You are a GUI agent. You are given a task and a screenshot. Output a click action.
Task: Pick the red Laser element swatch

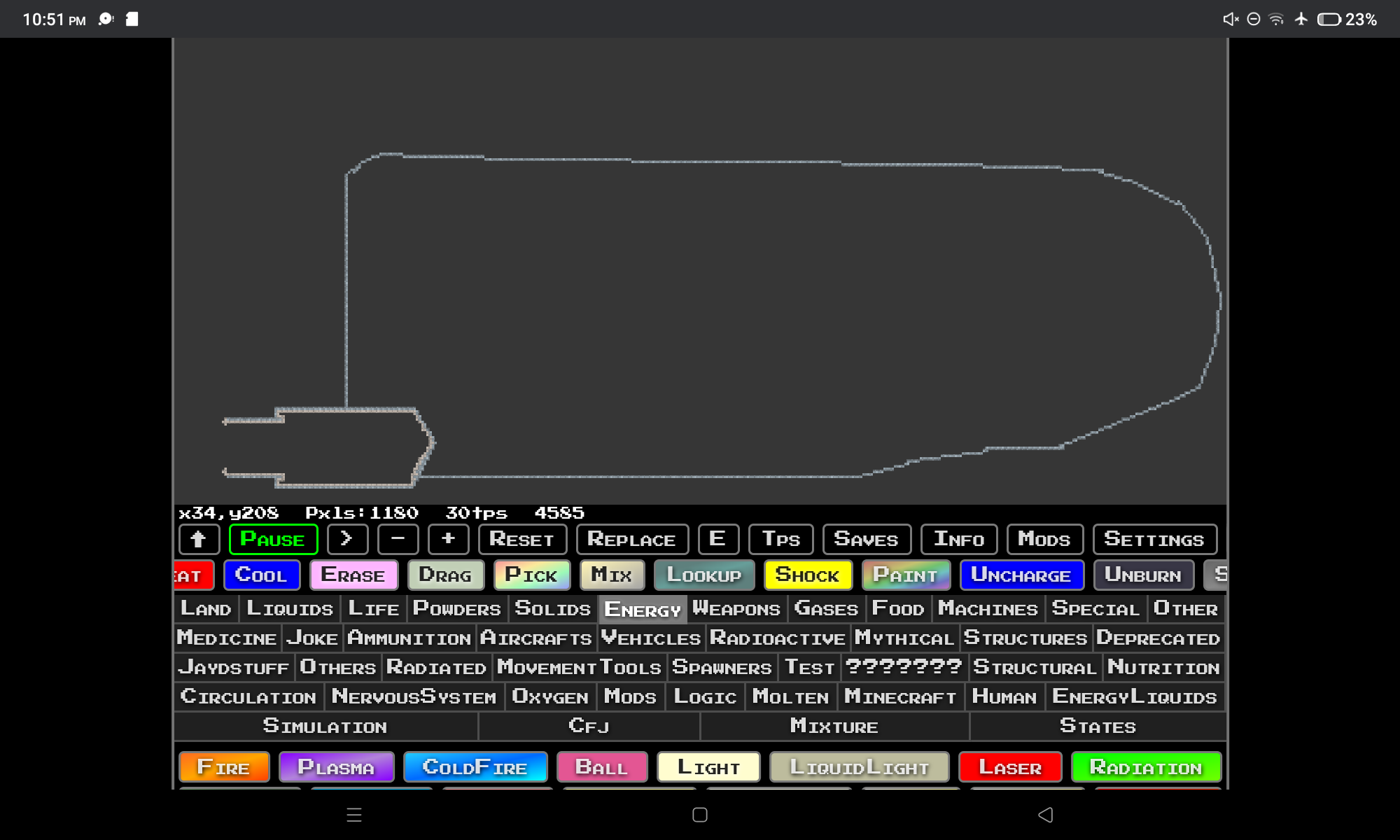(x=1009, y=767)
